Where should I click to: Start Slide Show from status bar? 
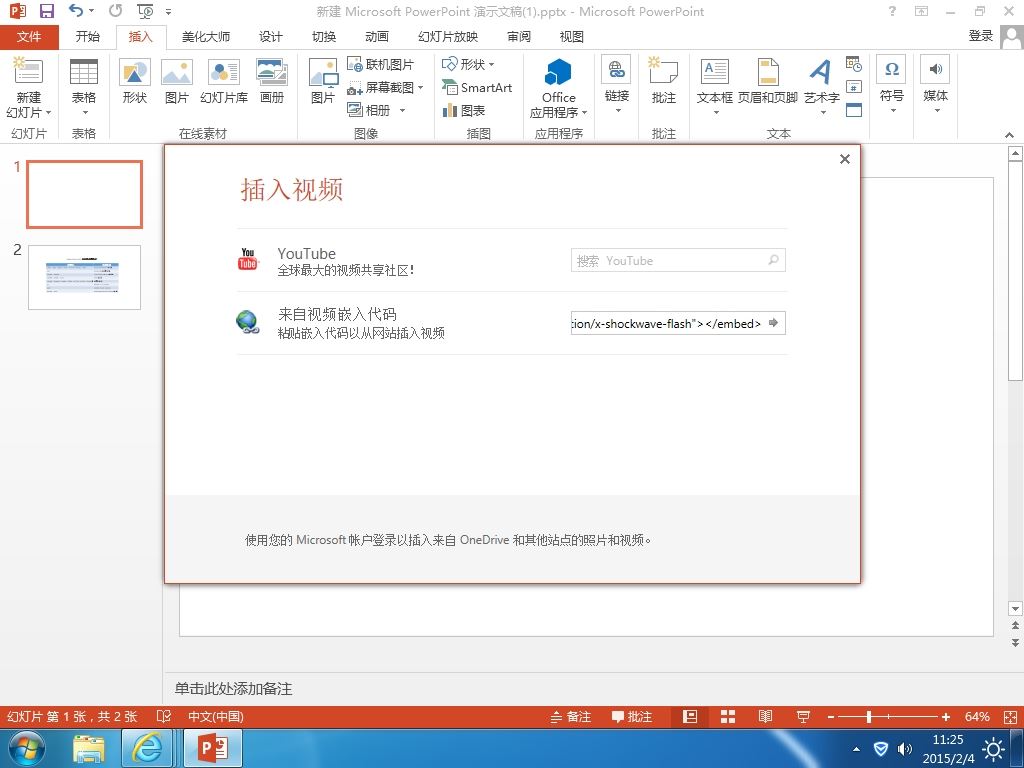(803, 716)
